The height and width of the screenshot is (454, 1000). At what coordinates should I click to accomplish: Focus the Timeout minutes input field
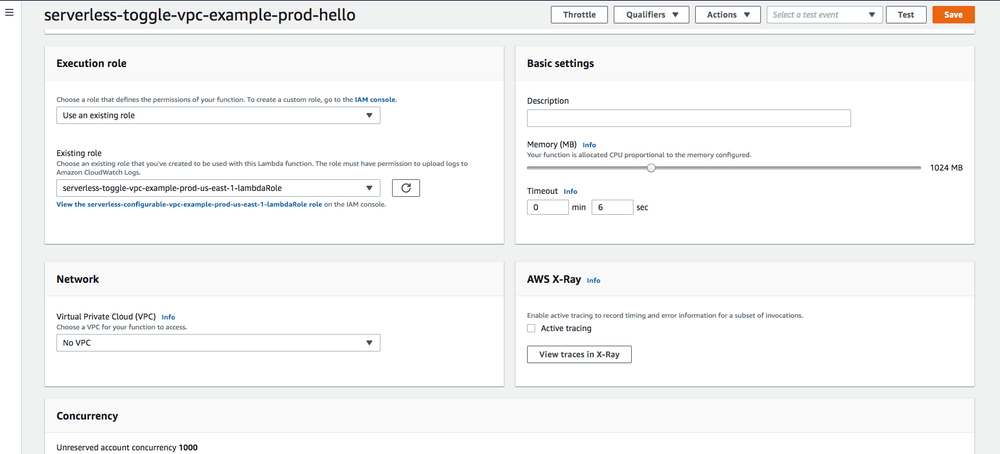tap(547, 207)
